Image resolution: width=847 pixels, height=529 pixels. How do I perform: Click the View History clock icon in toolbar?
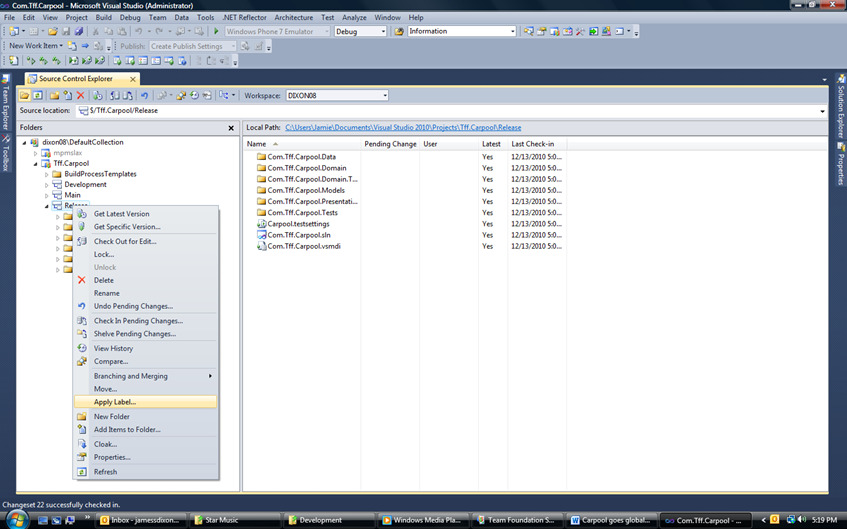(x=194, y=96)
